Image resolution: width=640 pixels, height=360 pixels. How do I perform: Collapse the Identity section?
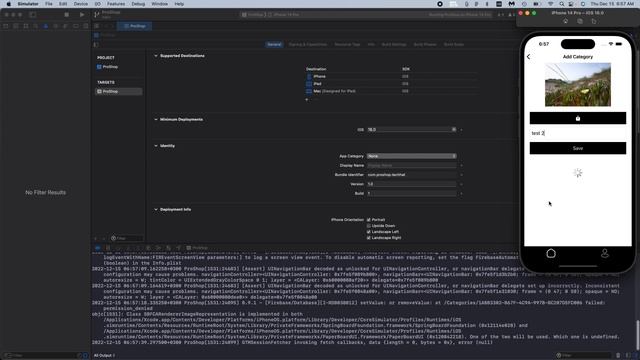point(156,146)
